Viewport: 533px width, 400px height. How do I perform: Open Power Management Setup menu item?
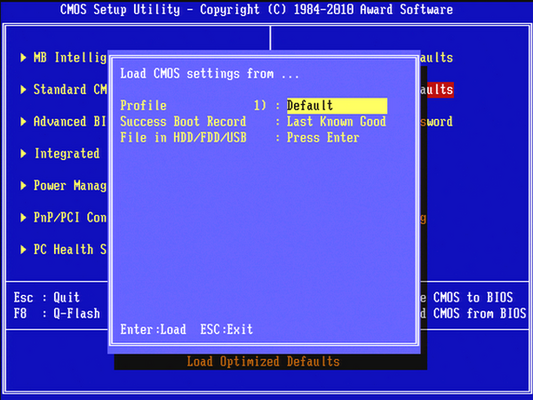[x=70, y=186]
